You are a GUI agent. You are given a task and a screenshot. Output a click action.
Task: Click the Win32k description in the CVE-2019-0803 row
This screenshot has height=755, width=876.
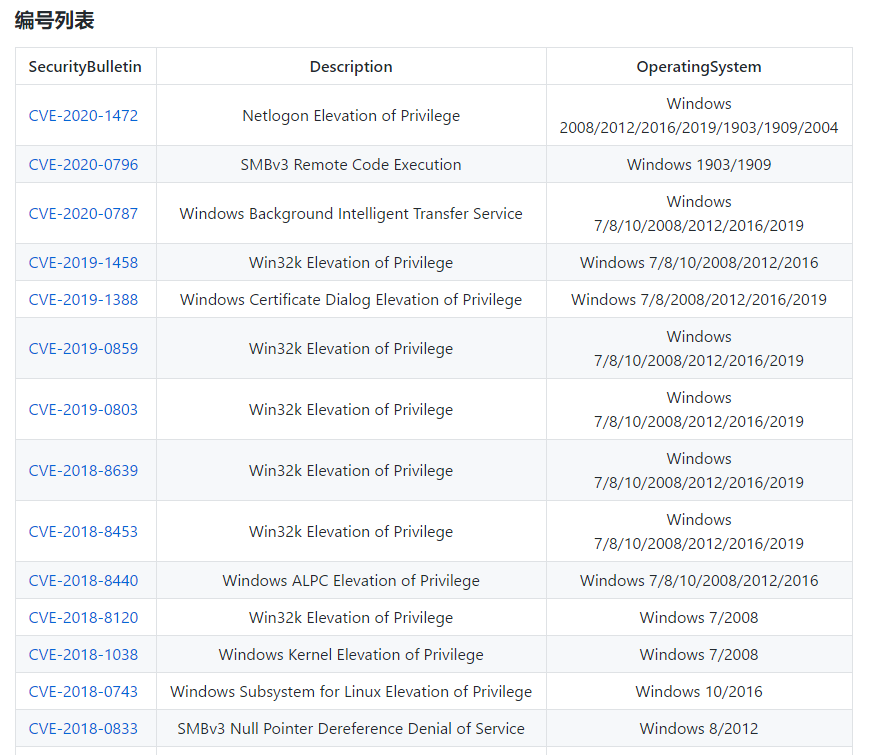[x=351, y=410]
